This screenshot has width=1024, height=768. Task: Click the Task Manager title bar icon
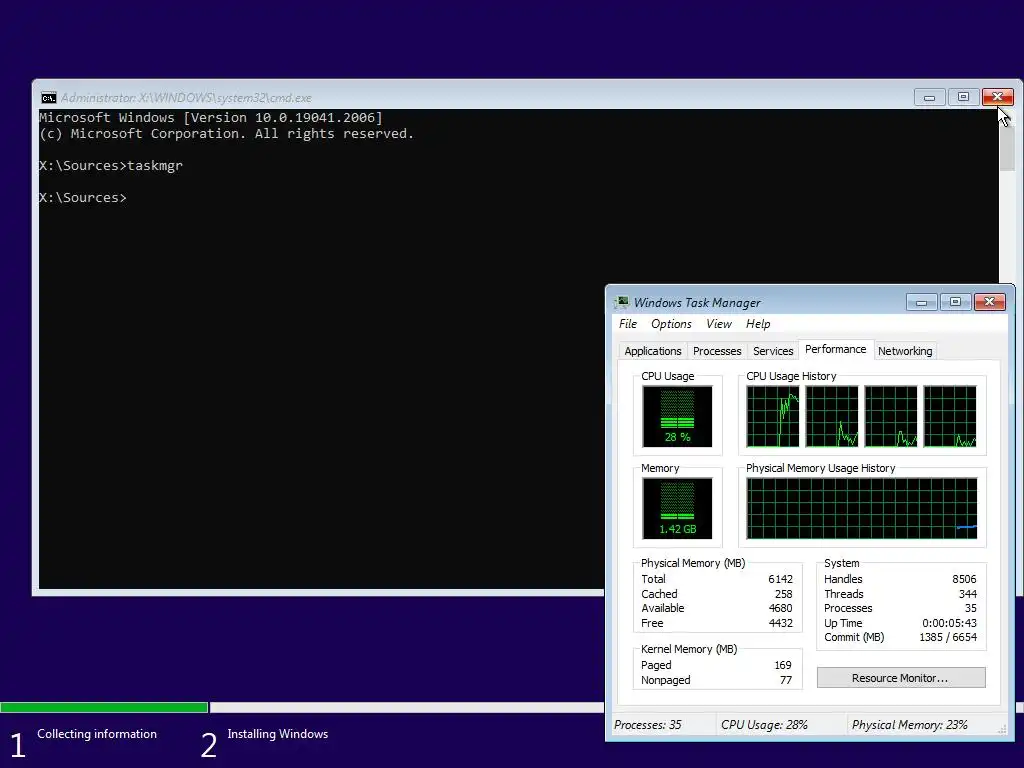coord(622,302)
